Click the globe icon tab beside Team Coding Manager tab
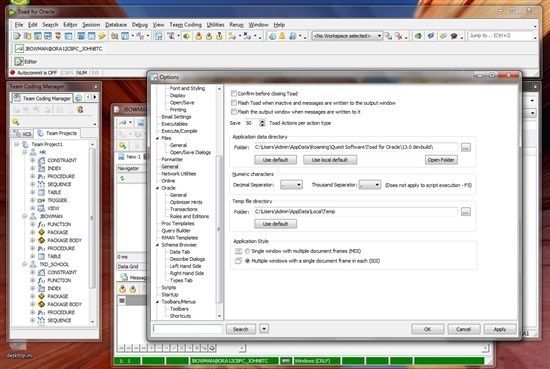The width and height of the screenshot is (550, 369). (79, 98)
